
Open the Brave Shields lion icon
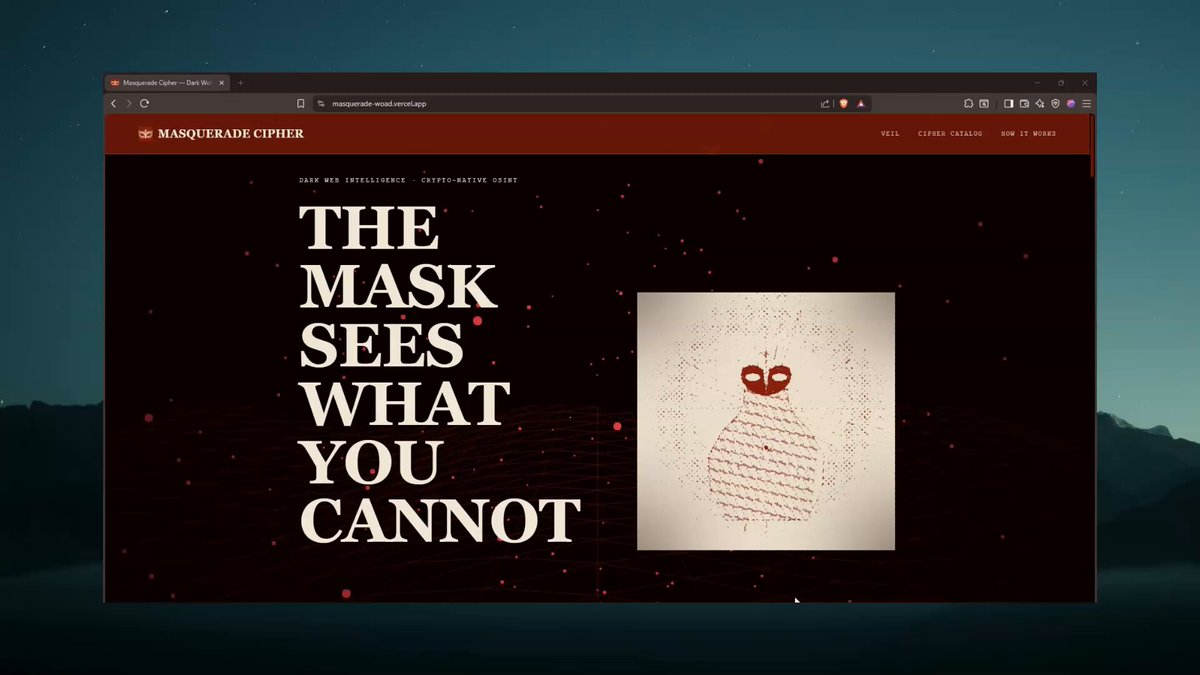[x=843, y=103]
